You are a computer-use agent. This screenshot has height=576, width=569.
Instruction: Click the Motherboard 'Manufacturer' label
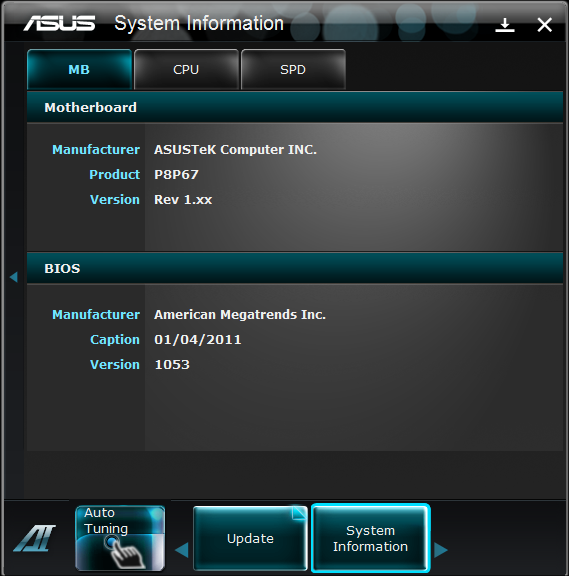tap(96, 150)
